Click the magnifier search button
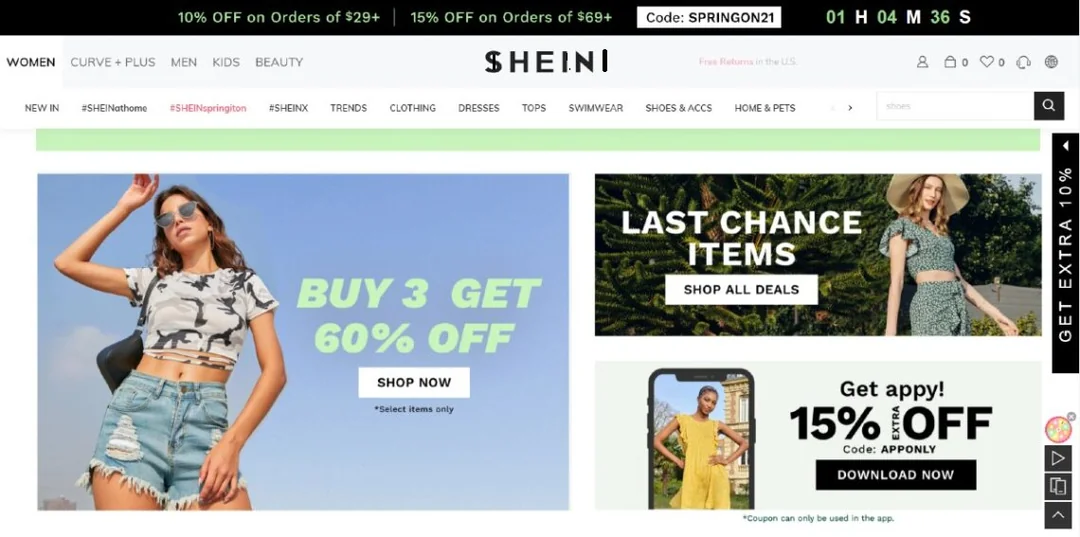The width and height of the screenshot is (1080, 537). (1048, 106)
